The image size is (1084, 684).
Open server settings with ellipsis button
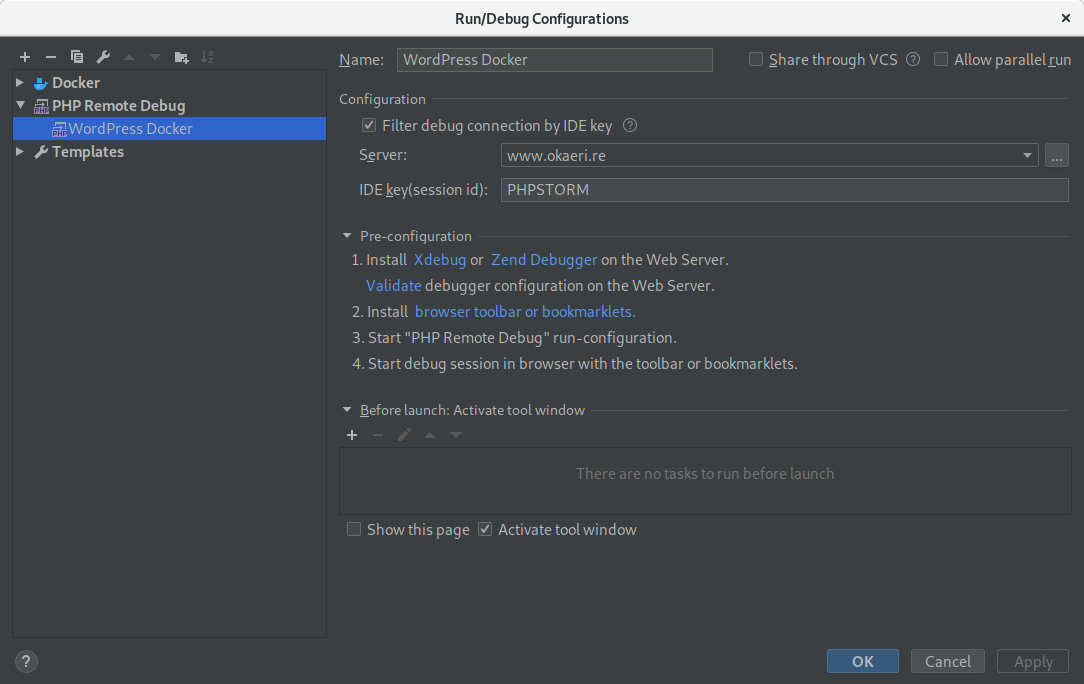coord(1056,156)
